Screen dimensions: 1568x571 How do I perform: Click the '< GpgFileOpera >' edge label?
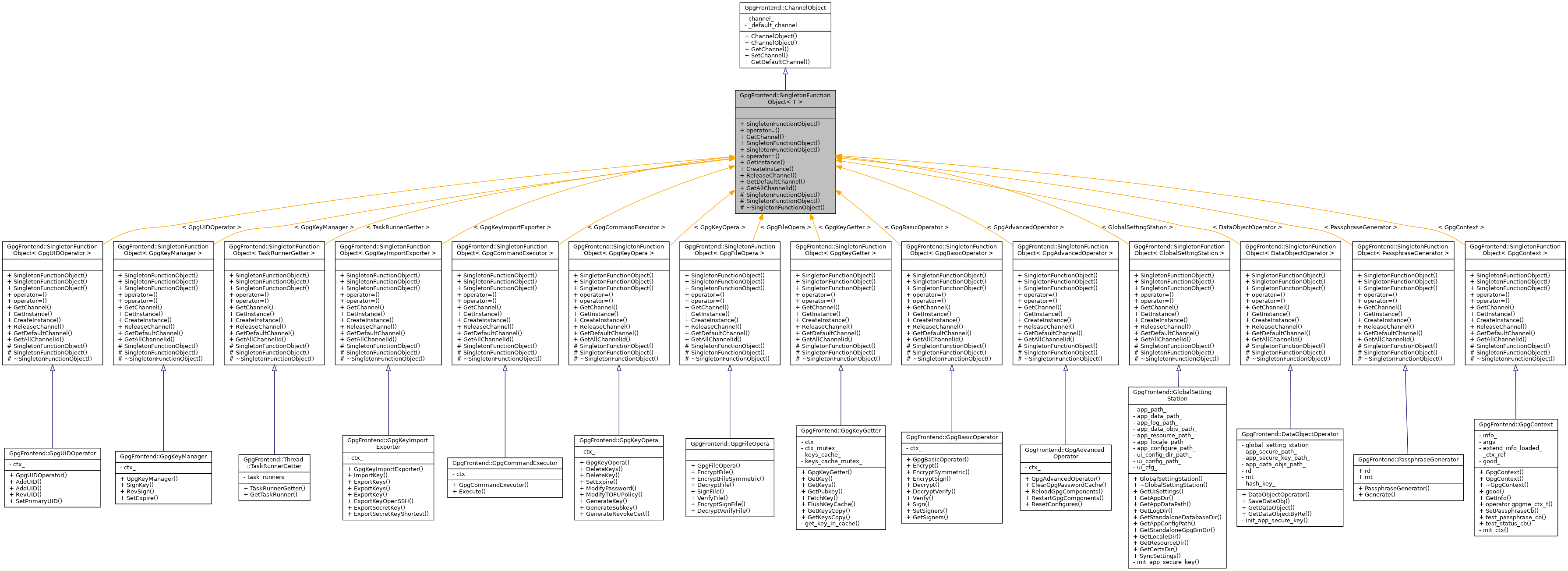[x=785, y=228]
